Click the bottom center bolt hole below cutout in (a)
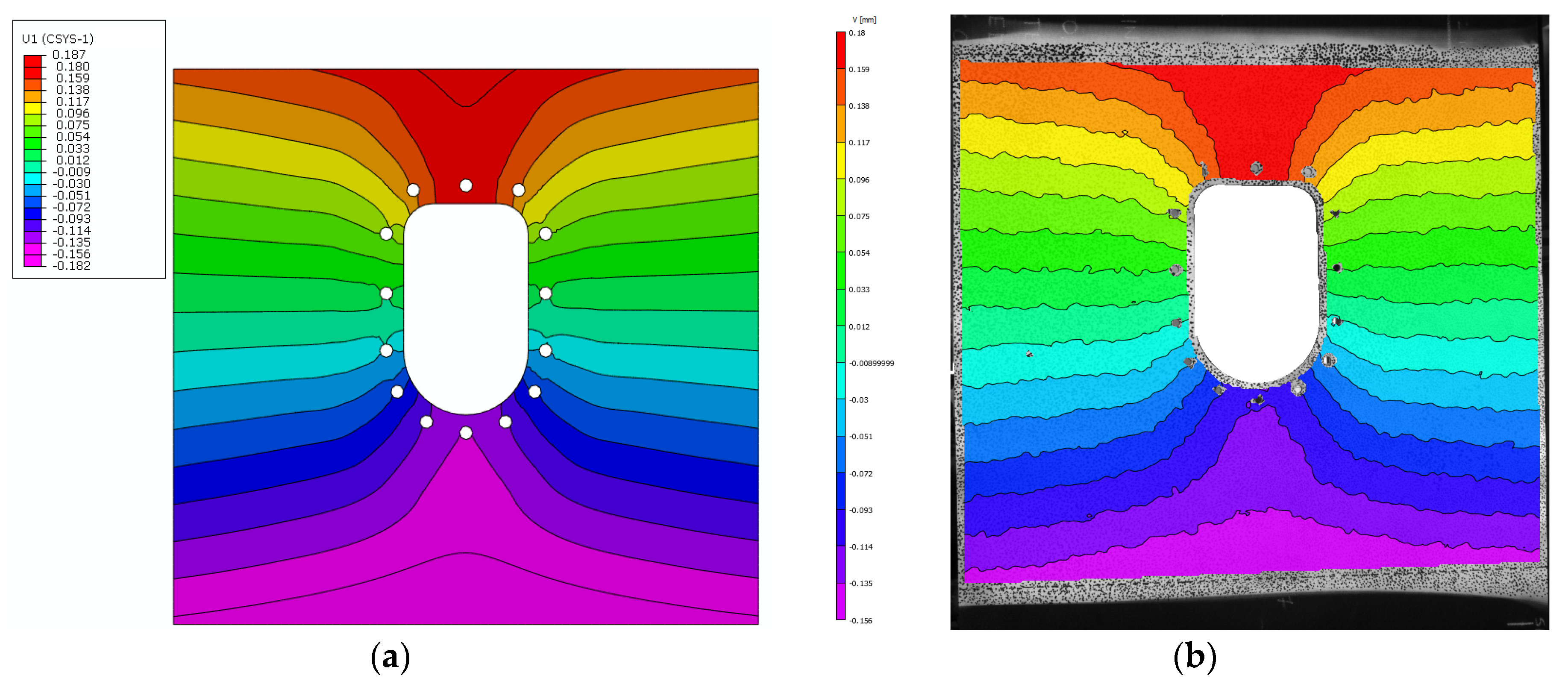The width and height of the screenshot is (1568, 684). [466, 433]
